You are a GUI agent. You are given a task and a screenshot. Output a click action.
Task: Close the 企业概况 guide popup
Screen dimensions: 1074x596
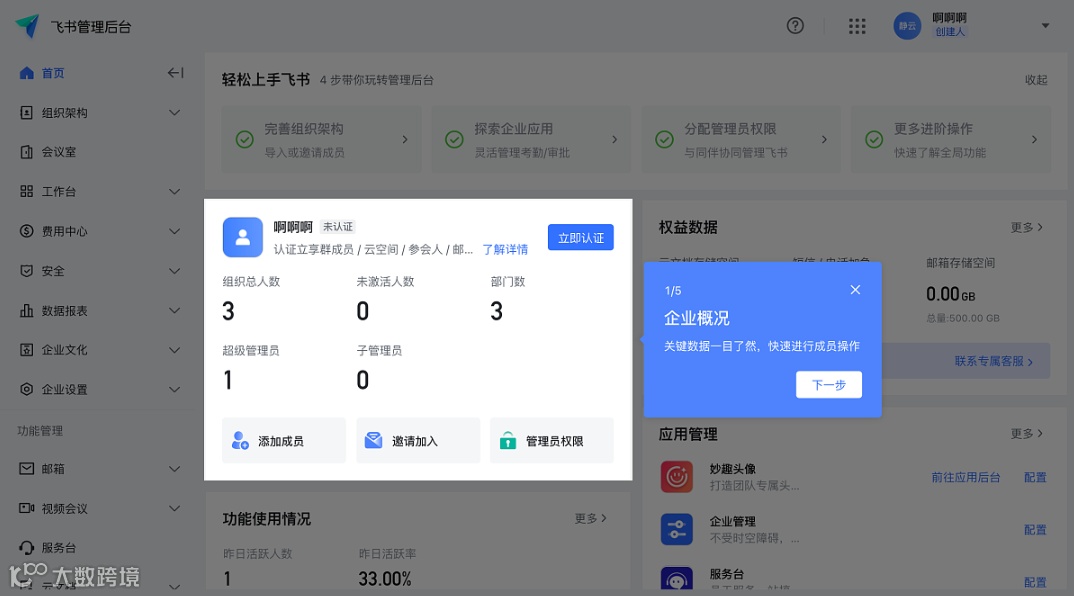pyautogui.click(x=855, y=290)
